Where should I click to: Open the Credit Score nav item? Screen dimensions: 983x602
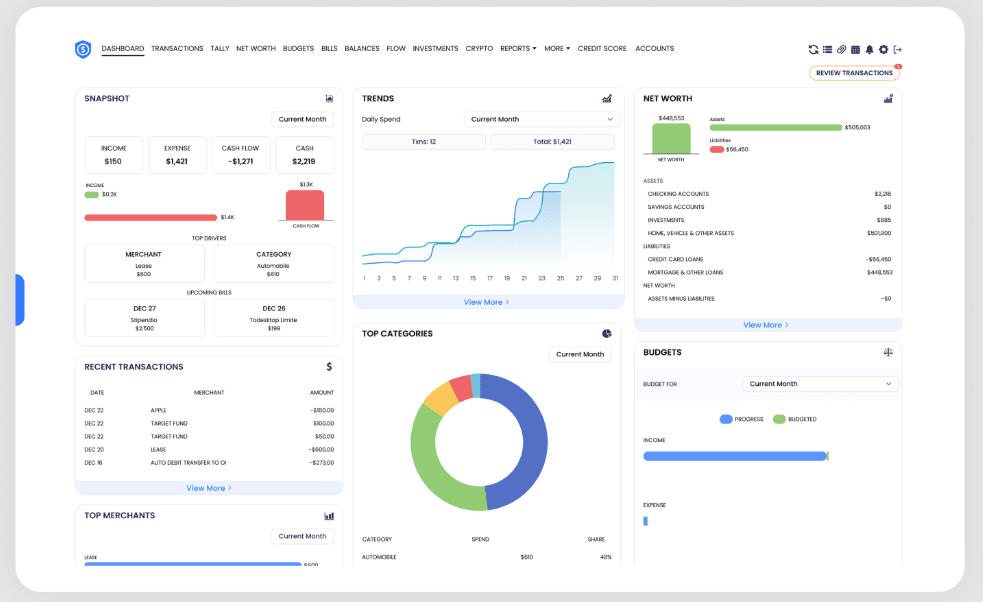click(x=602, y=48)
